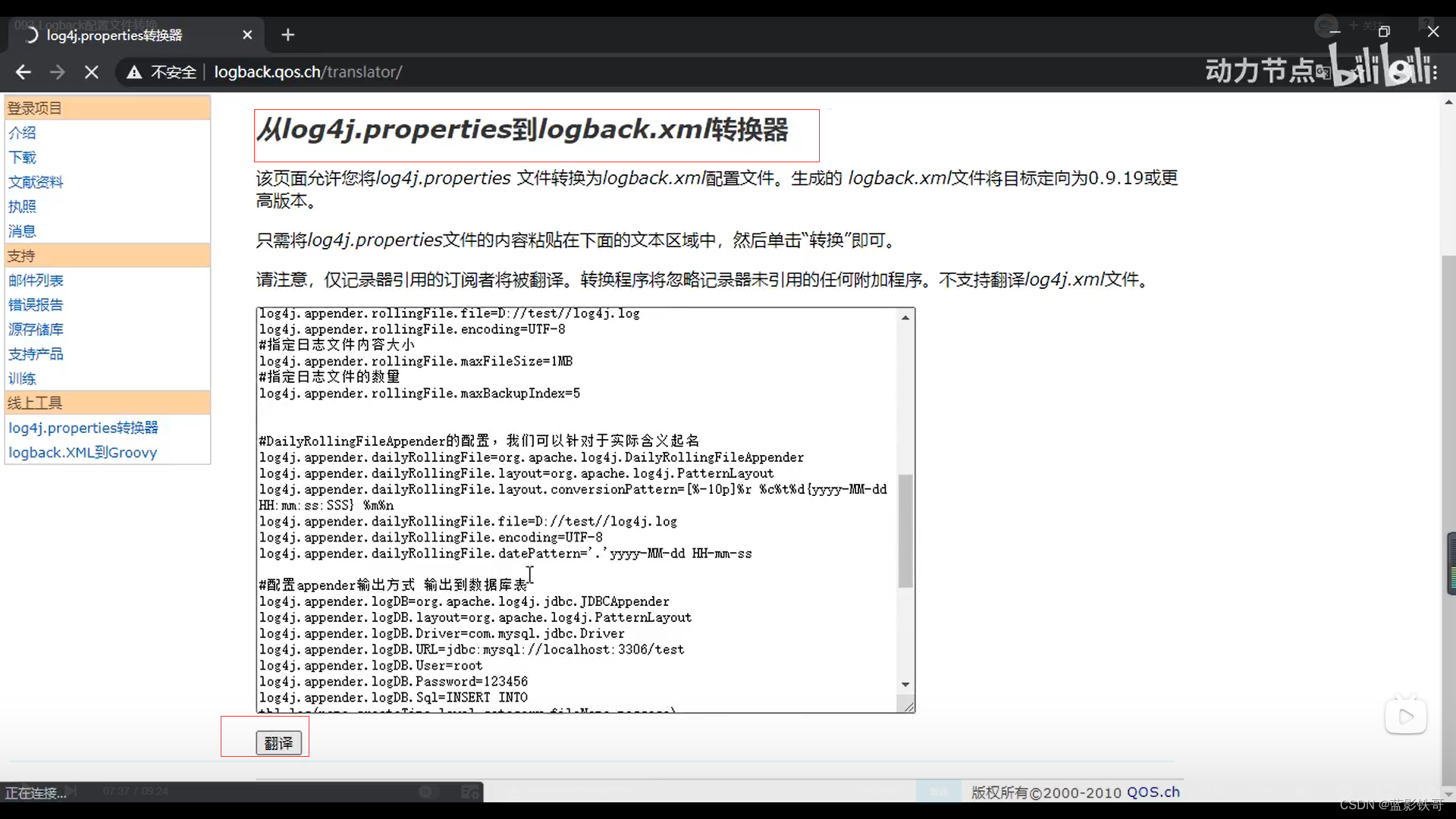Go back to the previous page
The width and height of the screenshot is (1456, 819).
coord(23,72)
